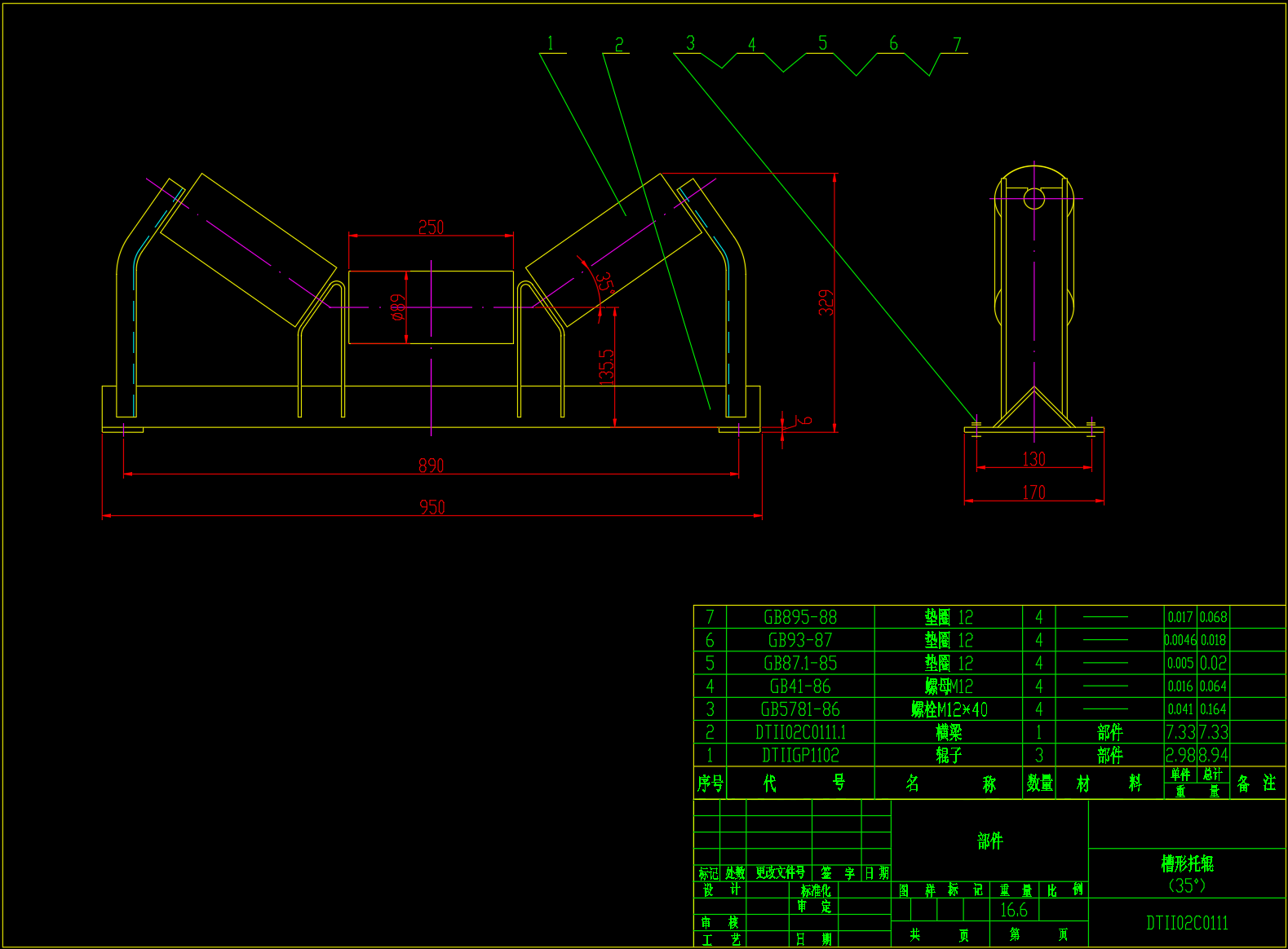Select the 890 dimension text
The image size is (1288, 949).
click(431, 466)
